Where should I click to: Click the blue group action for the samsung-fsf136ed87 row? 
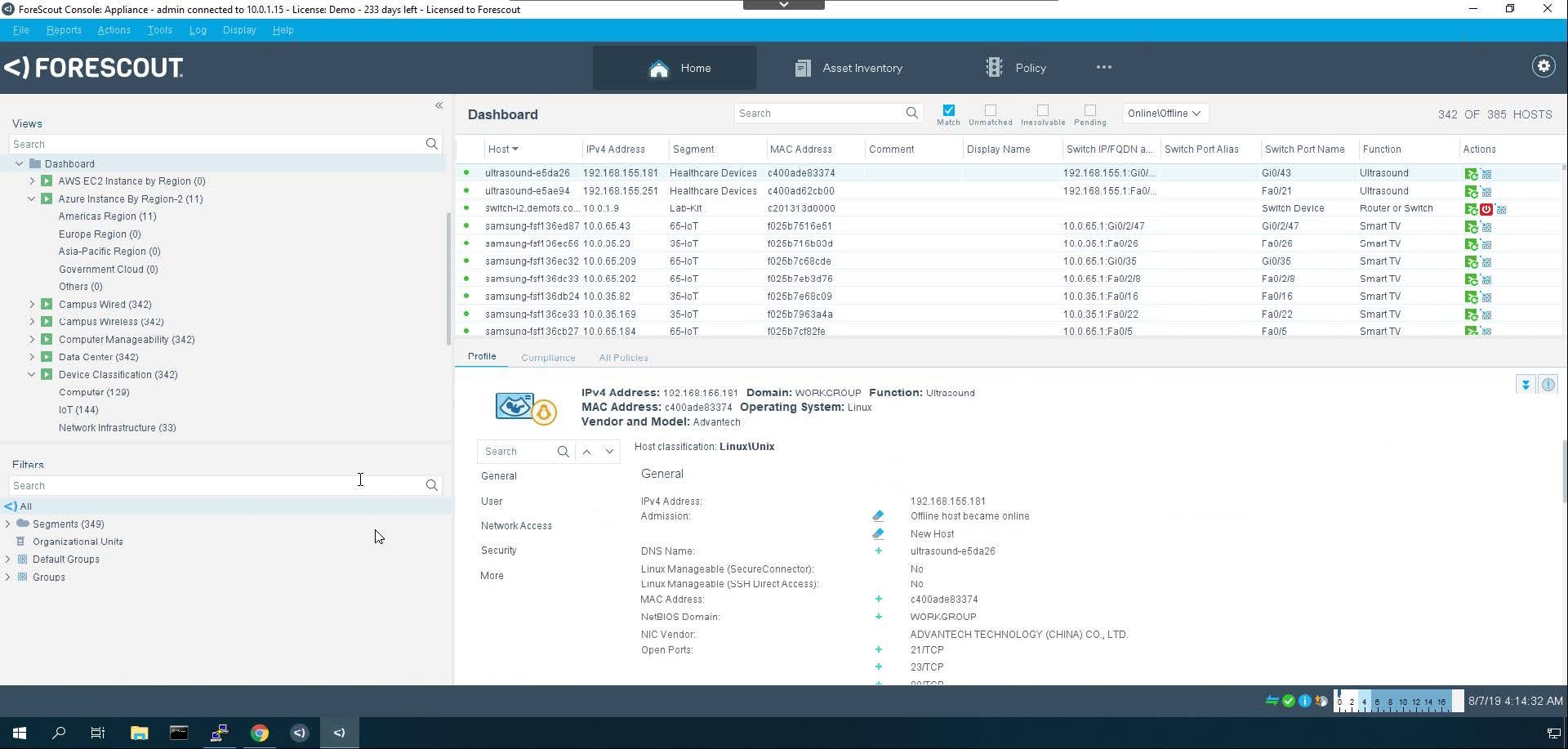(1486, 227)
